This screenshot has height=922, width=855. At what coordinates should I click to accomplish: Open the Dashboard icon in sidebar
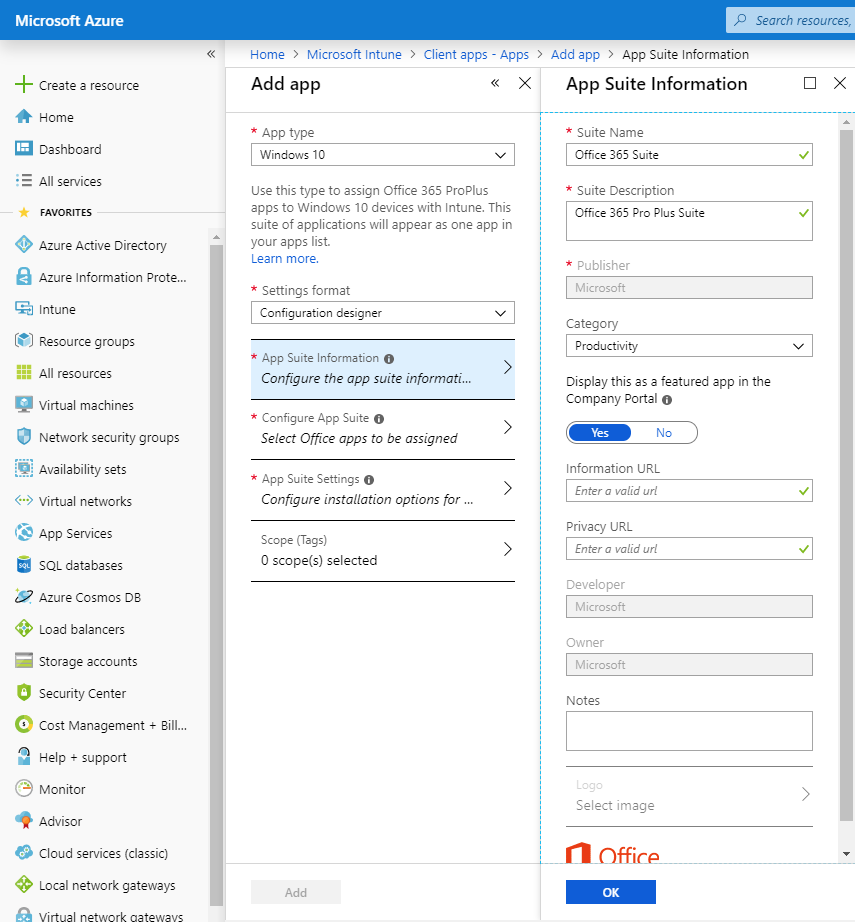tap(24, 149)
